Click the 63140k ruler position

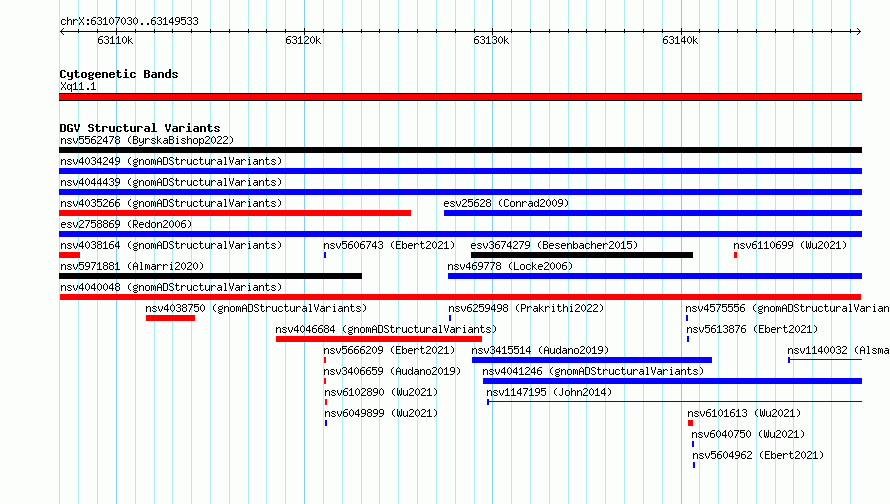(680, 40)
